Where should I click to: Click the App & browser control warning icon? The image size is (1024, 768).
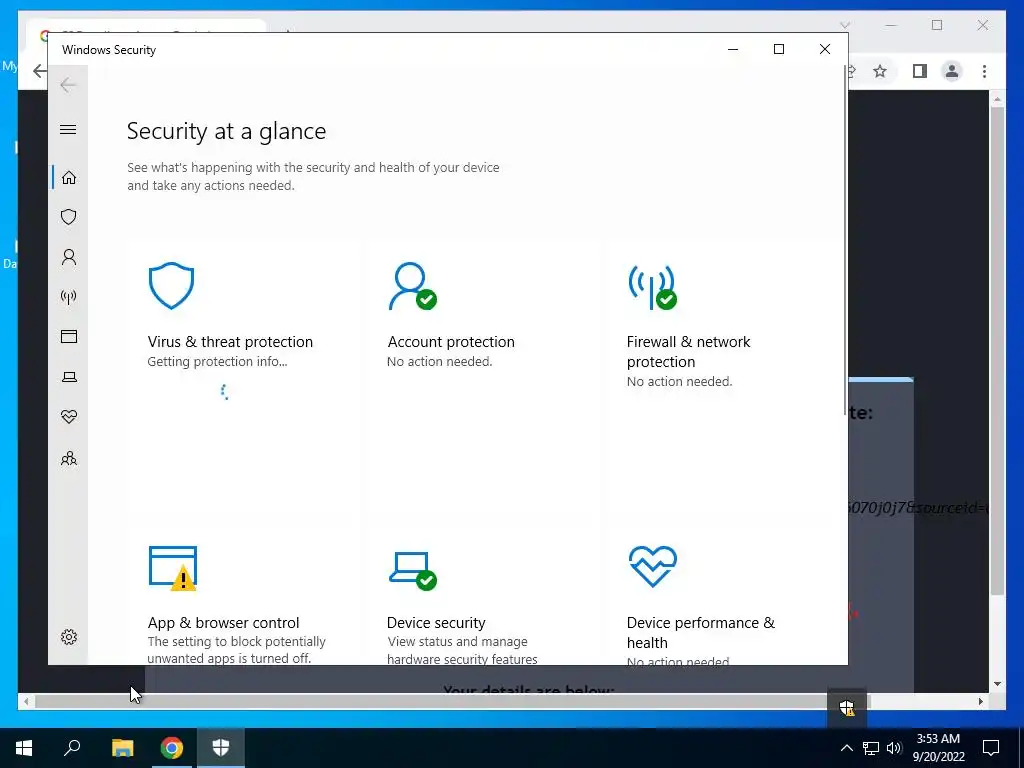pos(173,568)
